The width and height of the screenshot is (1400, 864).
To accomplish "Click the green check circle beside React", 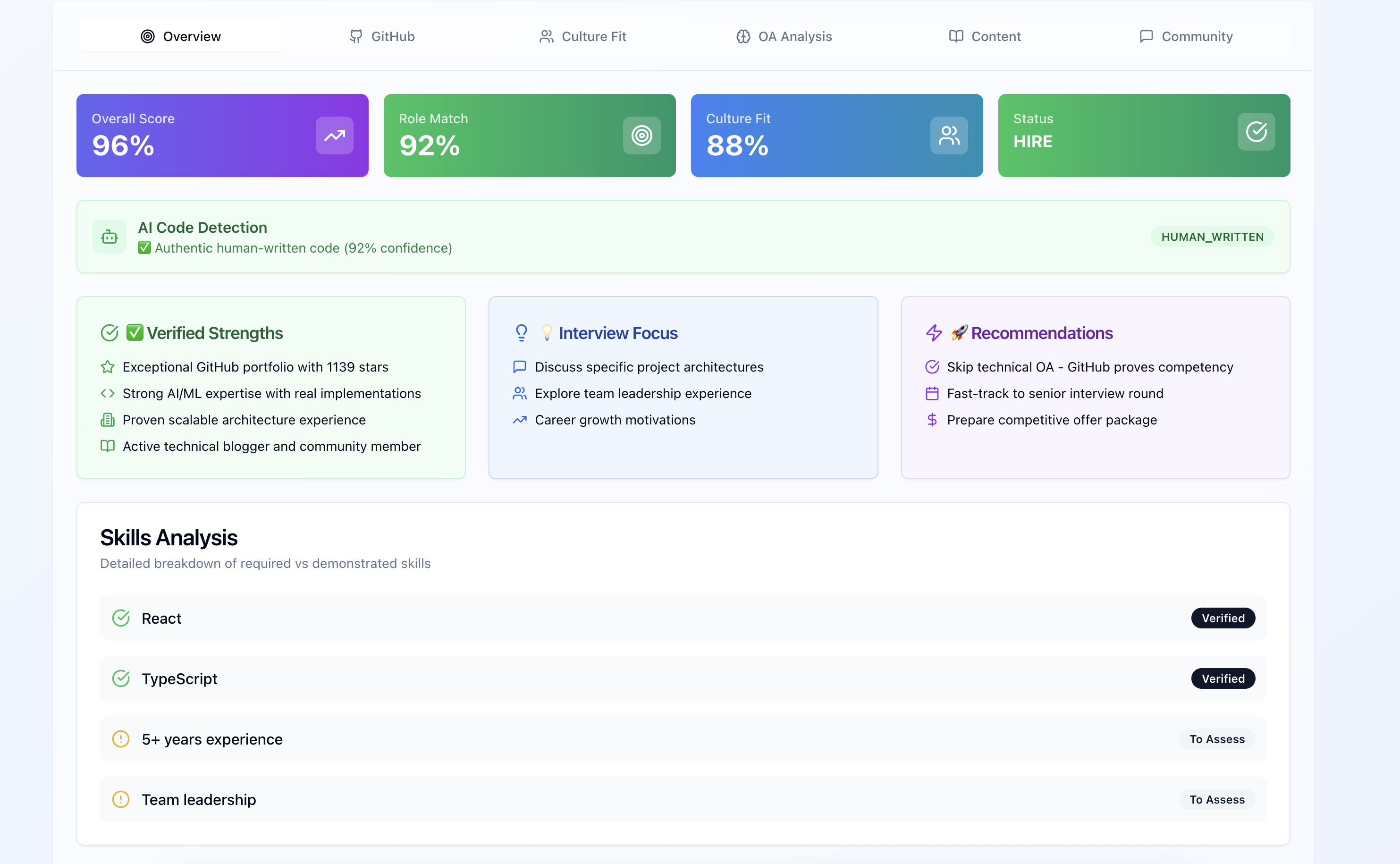I will tap(120, 618).
